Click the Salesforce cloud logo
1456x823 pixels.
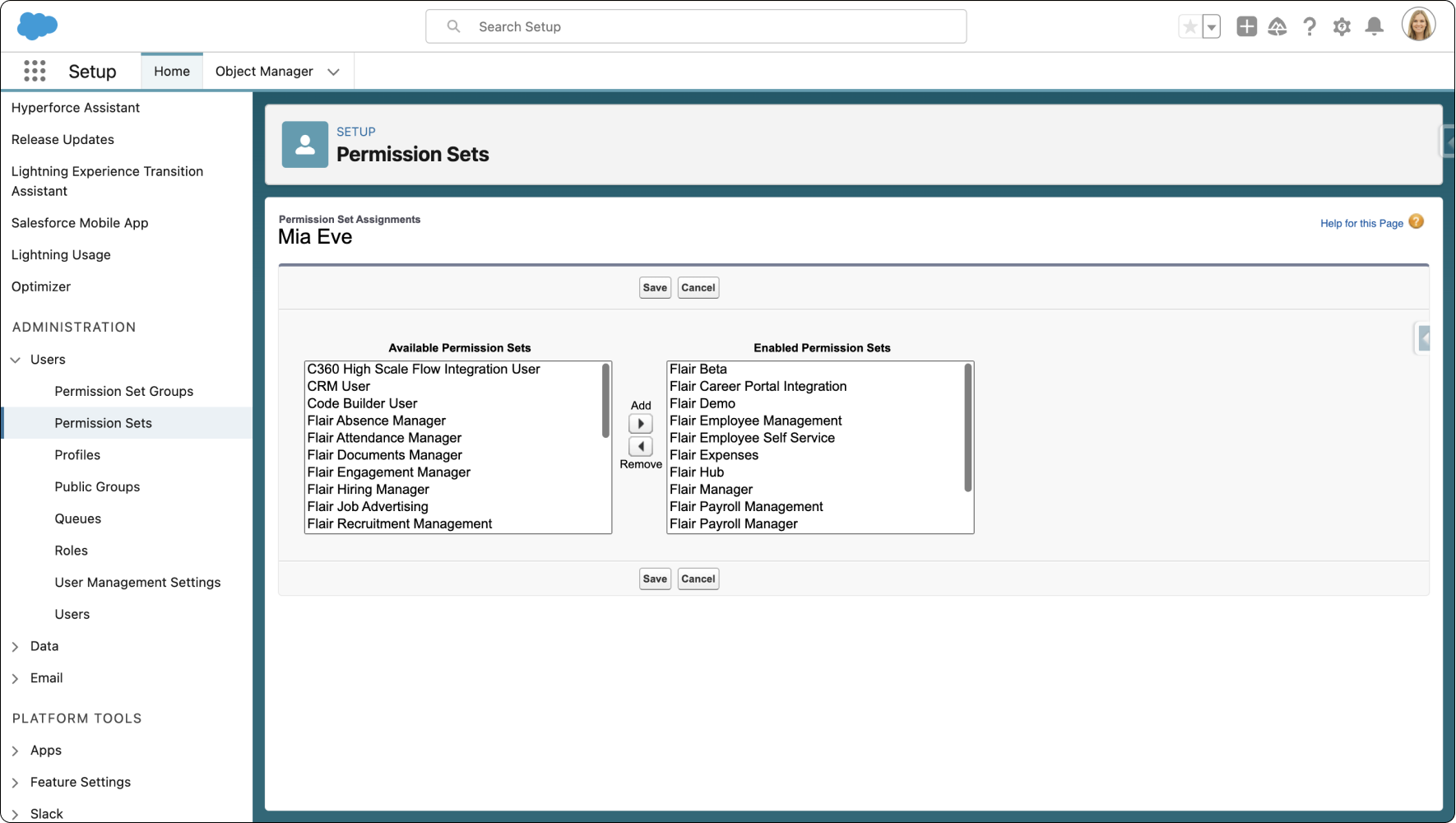(x=38, y=26)
